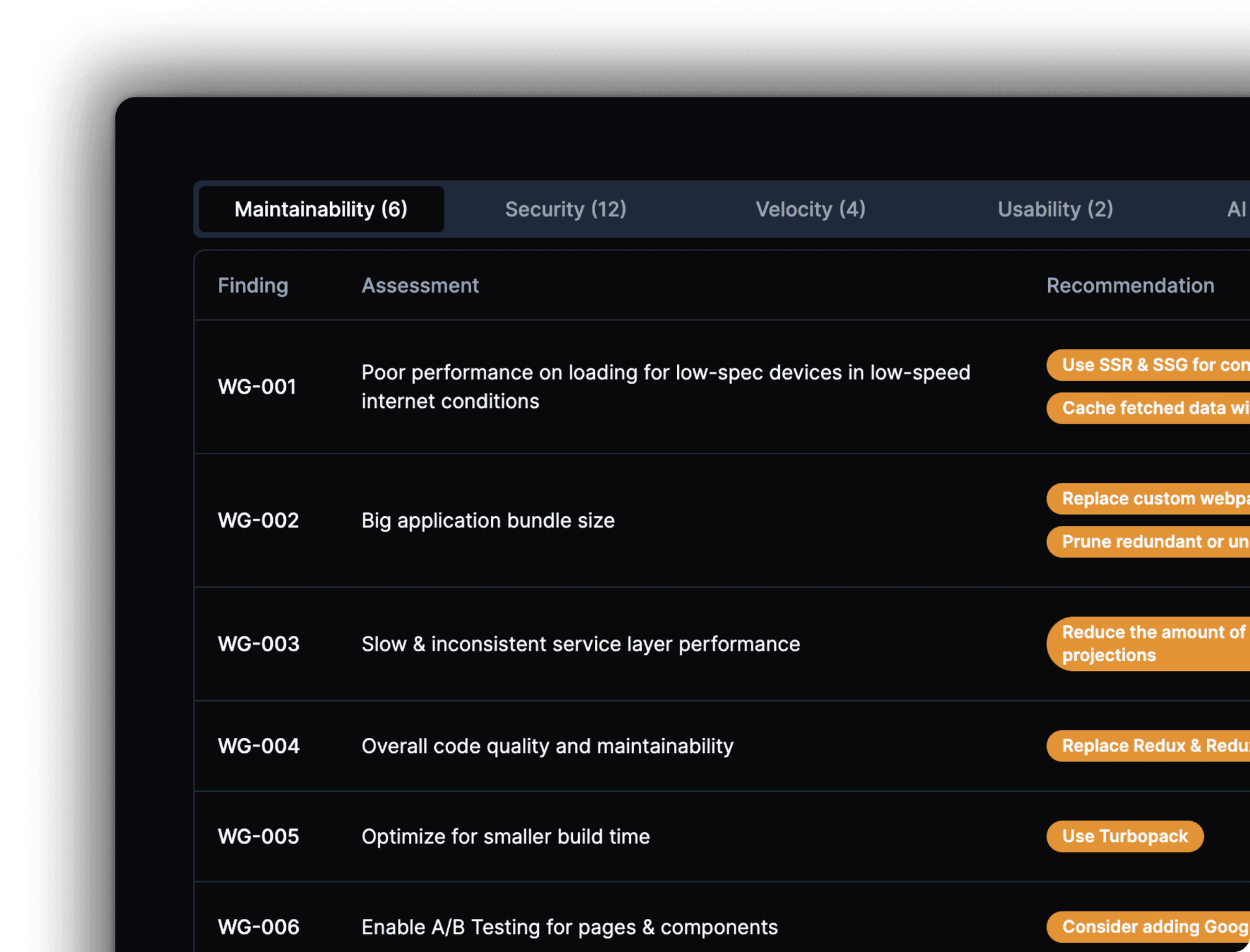The width and height of the screenshot is (1250, 952).
Task: Open the Velocity (4) tab
Action: (810, 210)
